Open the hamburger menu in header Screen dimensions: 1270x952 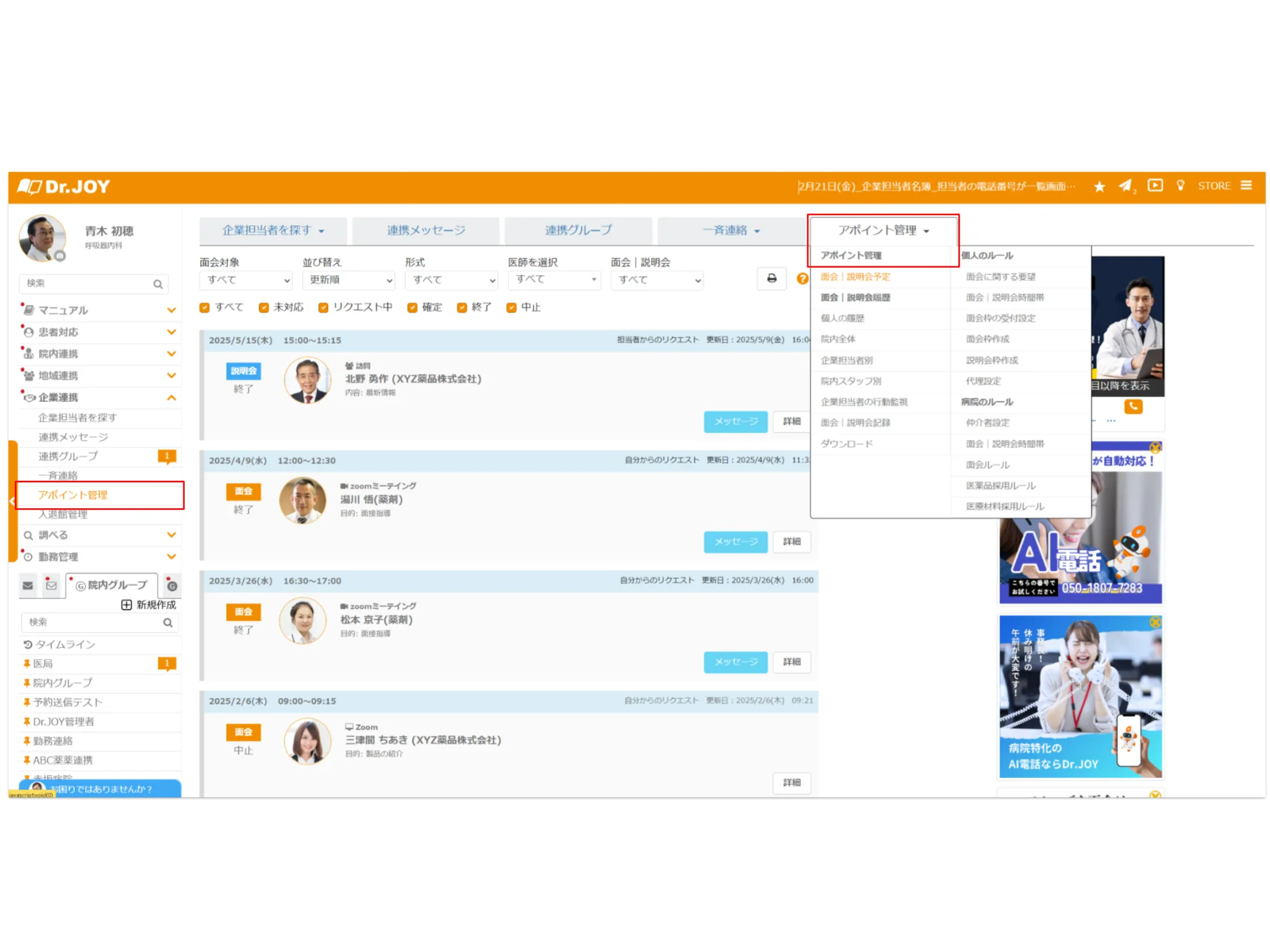point(1246,186)
